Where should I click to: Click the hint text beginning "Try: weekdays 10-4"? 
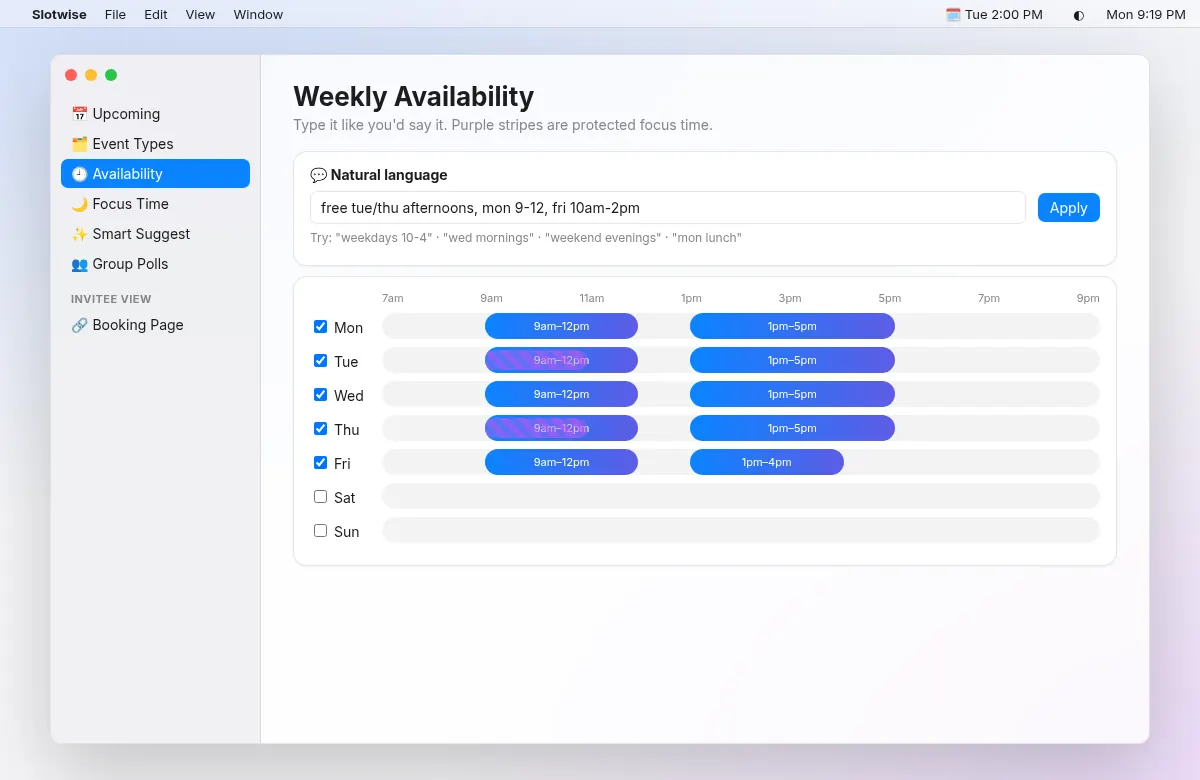pos(526,238)
